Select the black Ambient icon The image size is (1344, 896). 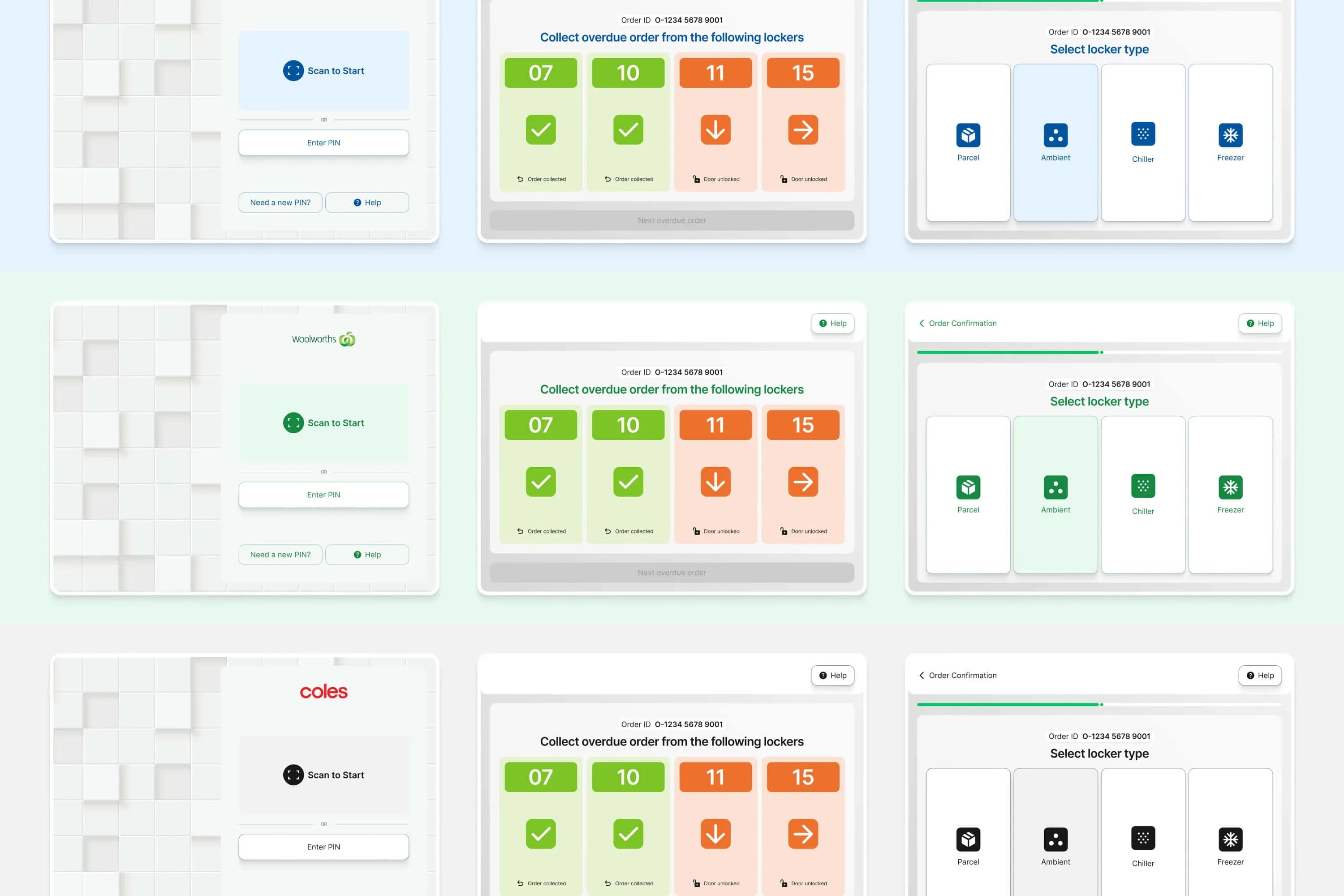pyautogui.click(x=1055, y=839)
